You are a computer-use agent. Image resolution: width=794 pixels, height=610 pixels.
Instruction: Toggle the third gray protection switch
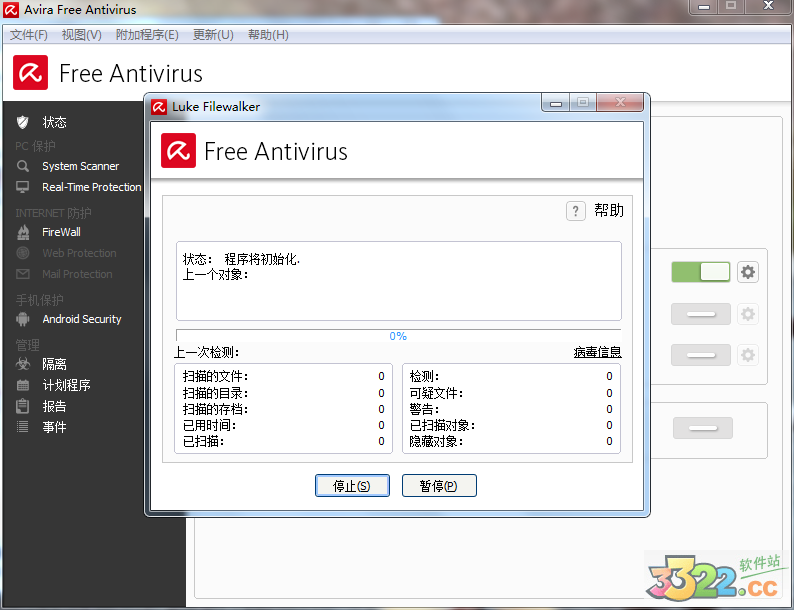click(701, 355)
